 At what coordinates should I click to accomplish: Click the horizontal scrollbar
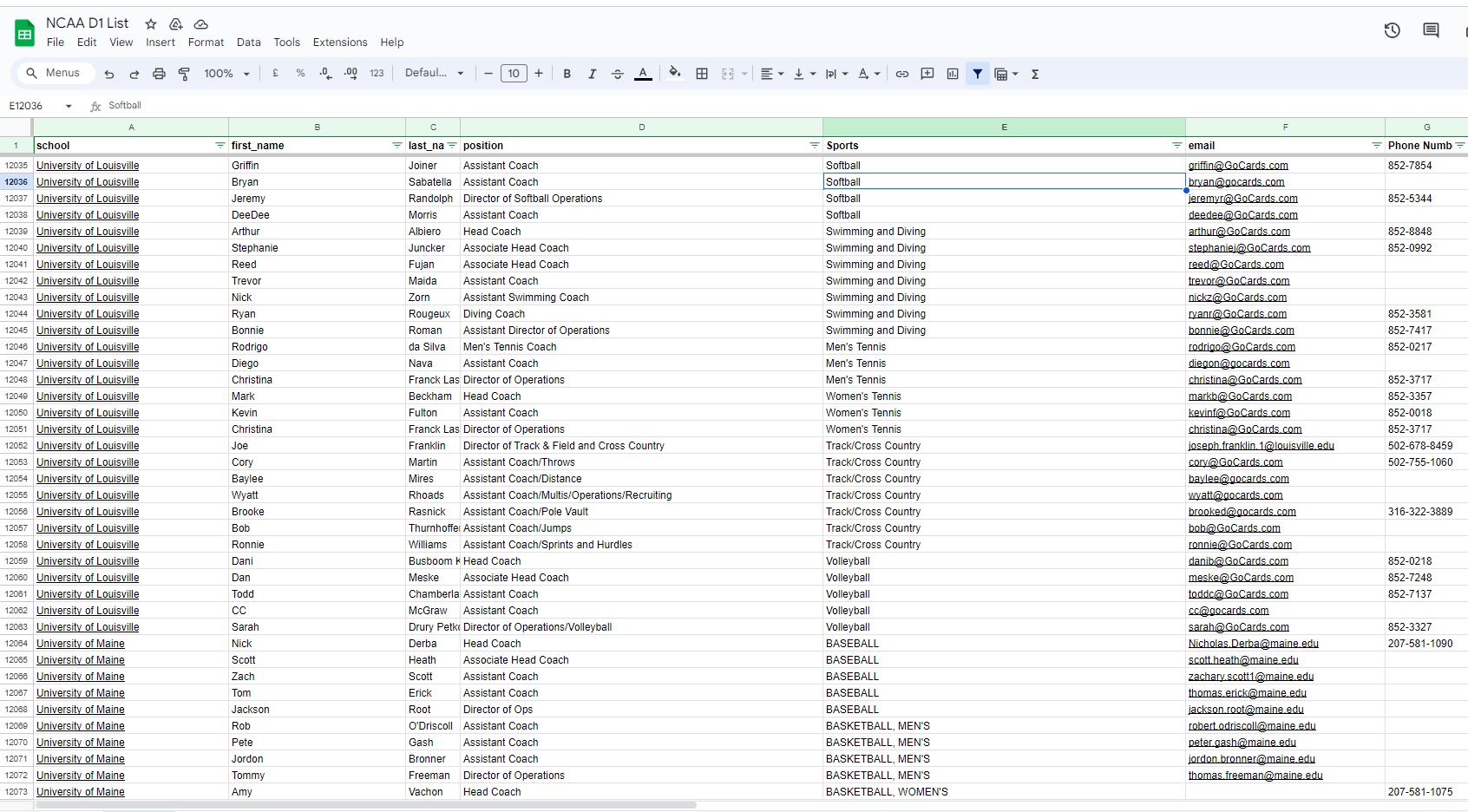pos(364,805)
